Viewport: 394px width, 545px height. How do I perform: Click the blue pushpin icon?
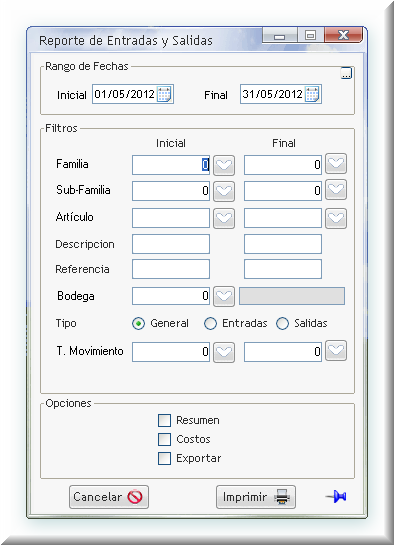pos(336,496)
